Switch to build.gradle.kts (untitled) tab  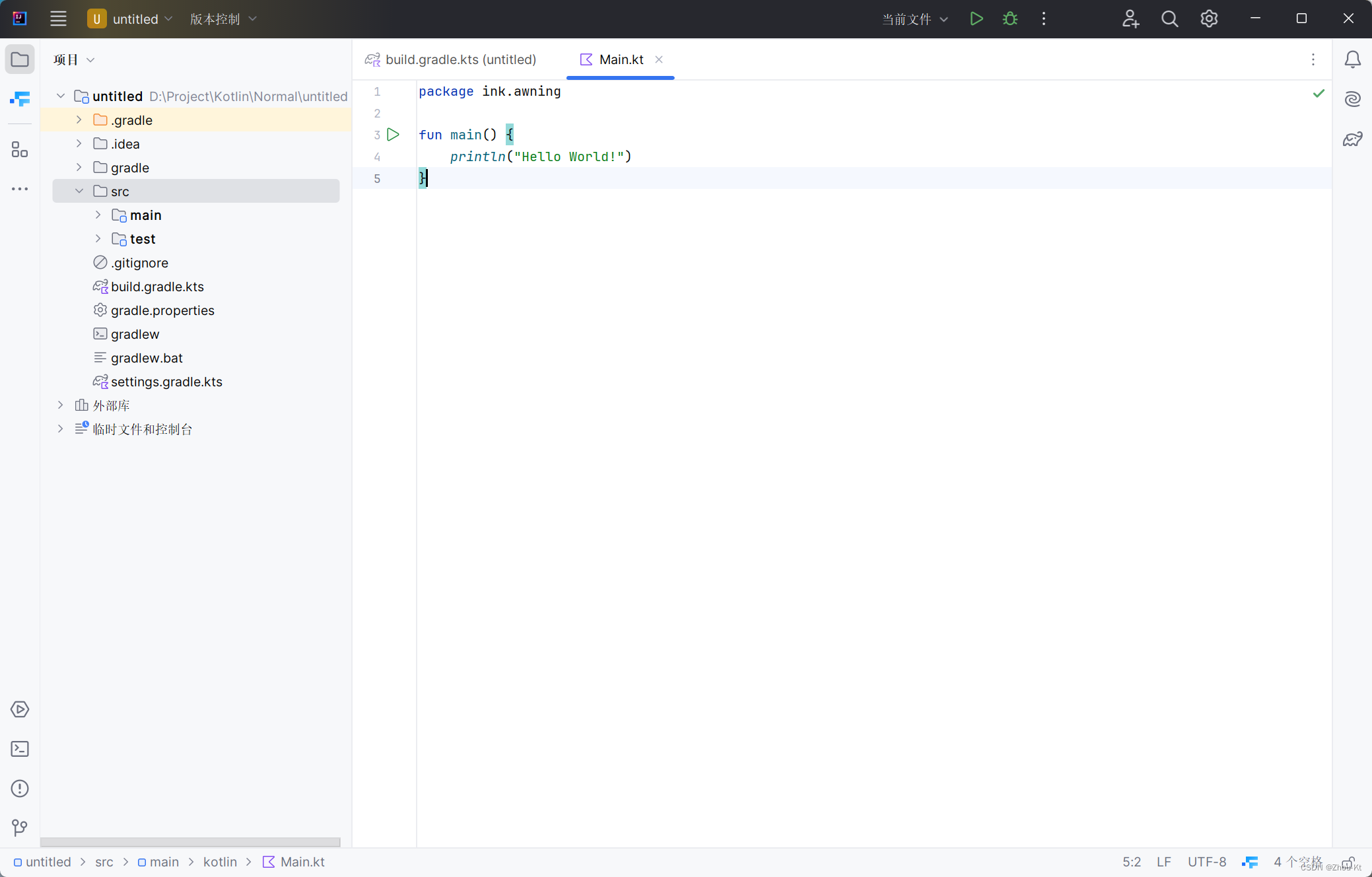[x=451, y=59]
